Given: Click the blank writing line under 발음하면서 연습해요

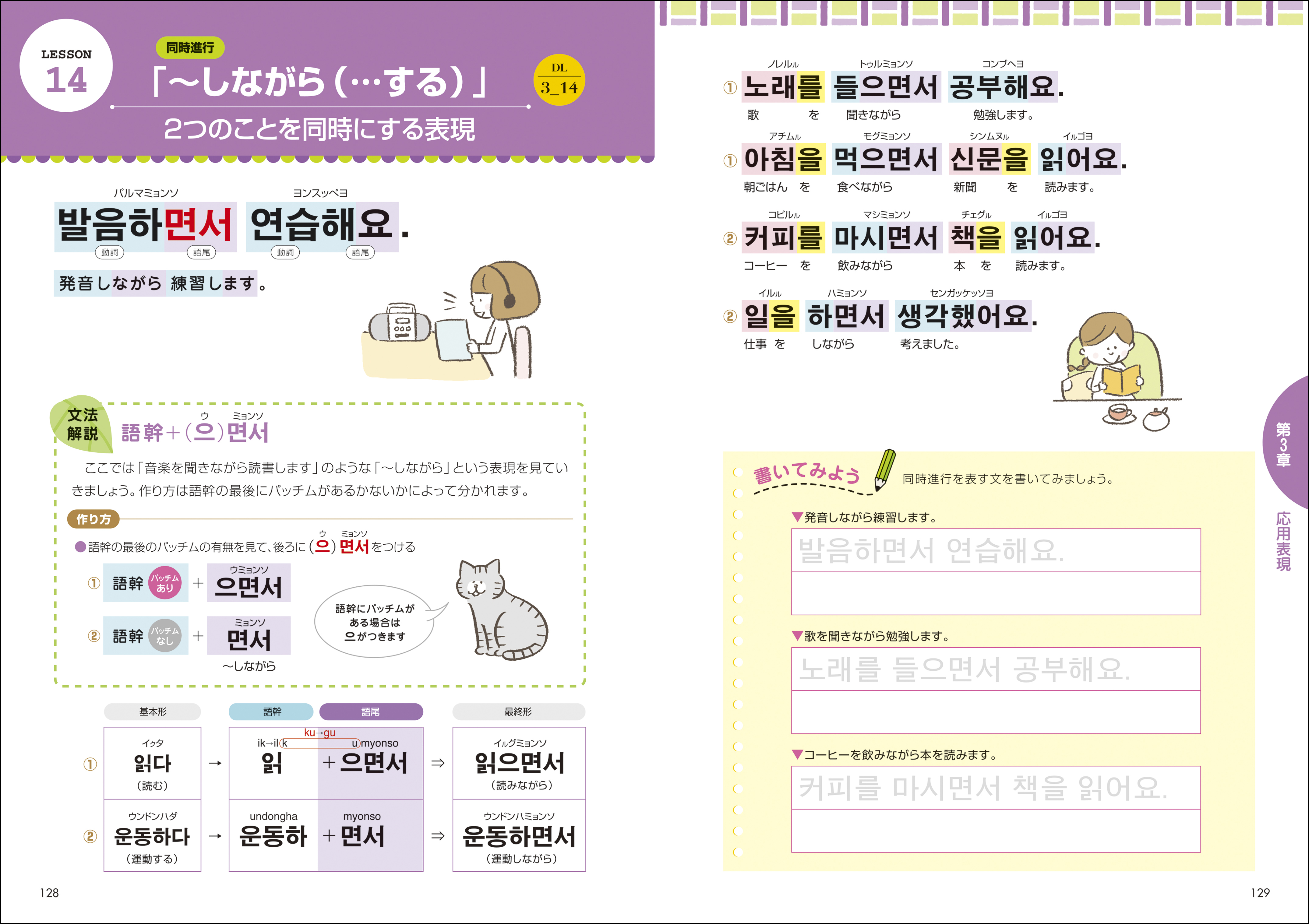Looking at the screenshot, I should (996, 593).
